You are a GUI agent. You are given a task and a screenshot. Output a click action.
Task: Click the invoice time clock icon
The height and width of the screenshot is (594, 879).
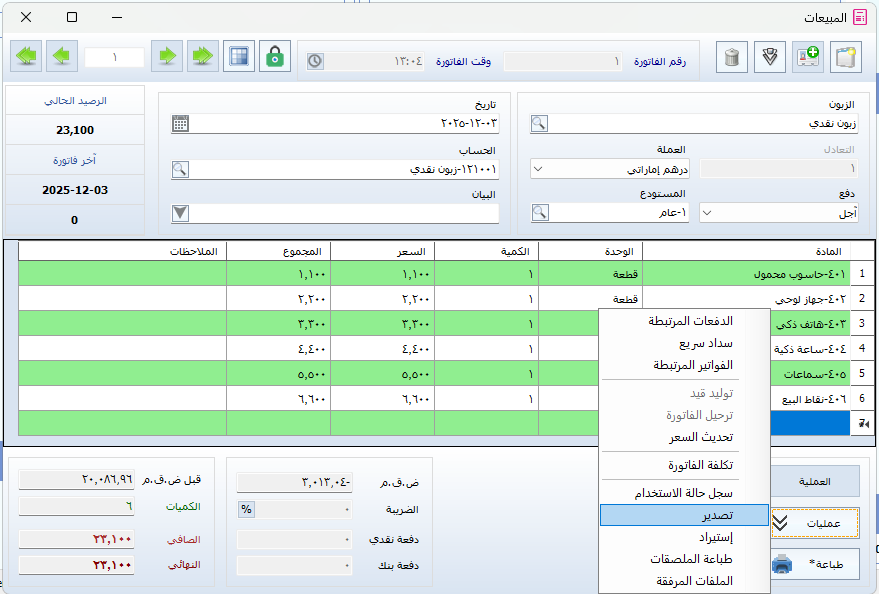(314, 61)
